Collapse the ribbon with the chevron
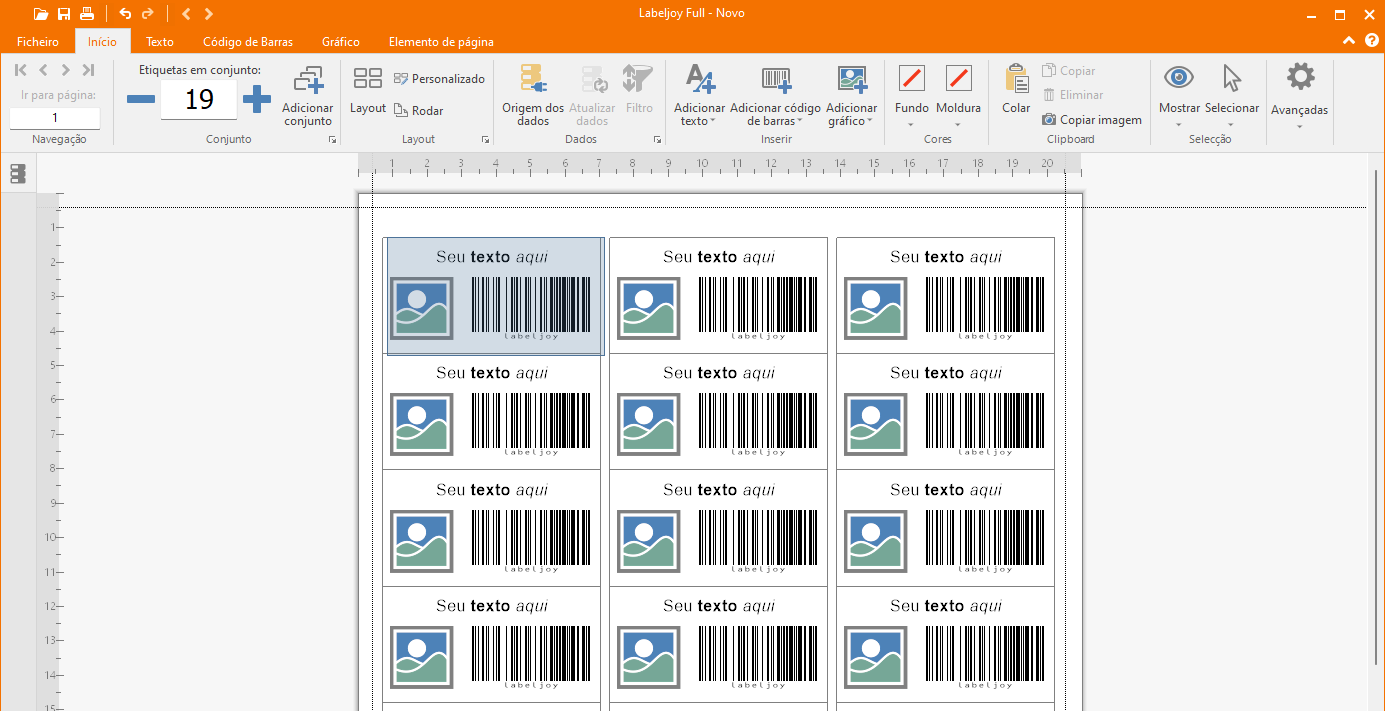 click(1349, 41)
